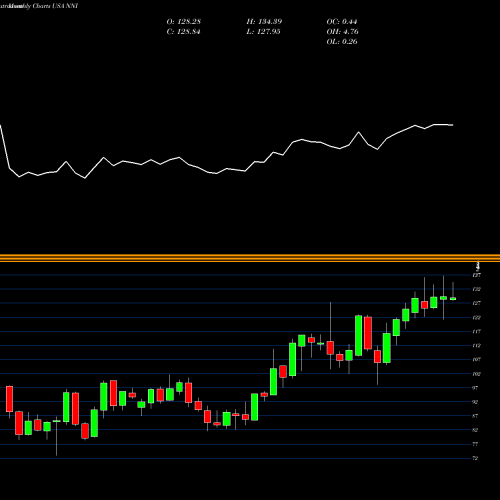Click the 137 price axis label
This screenshot has height=500, width=500.
pos(476,275)
